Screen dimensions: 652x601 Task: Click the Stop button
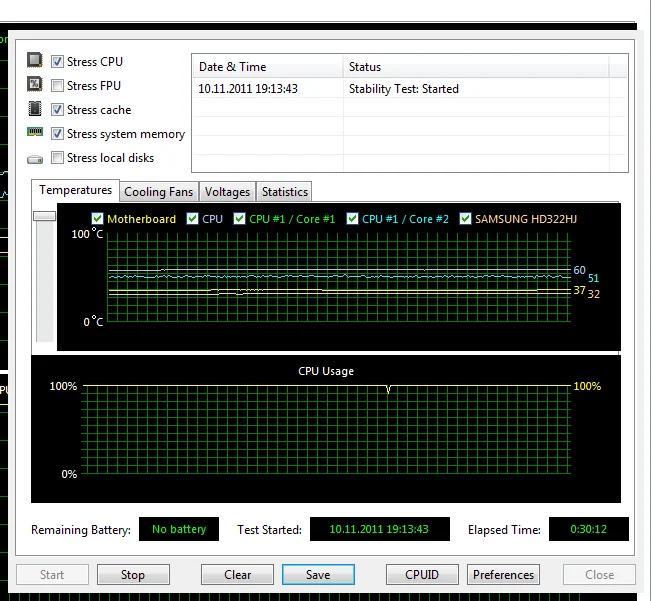133,575
